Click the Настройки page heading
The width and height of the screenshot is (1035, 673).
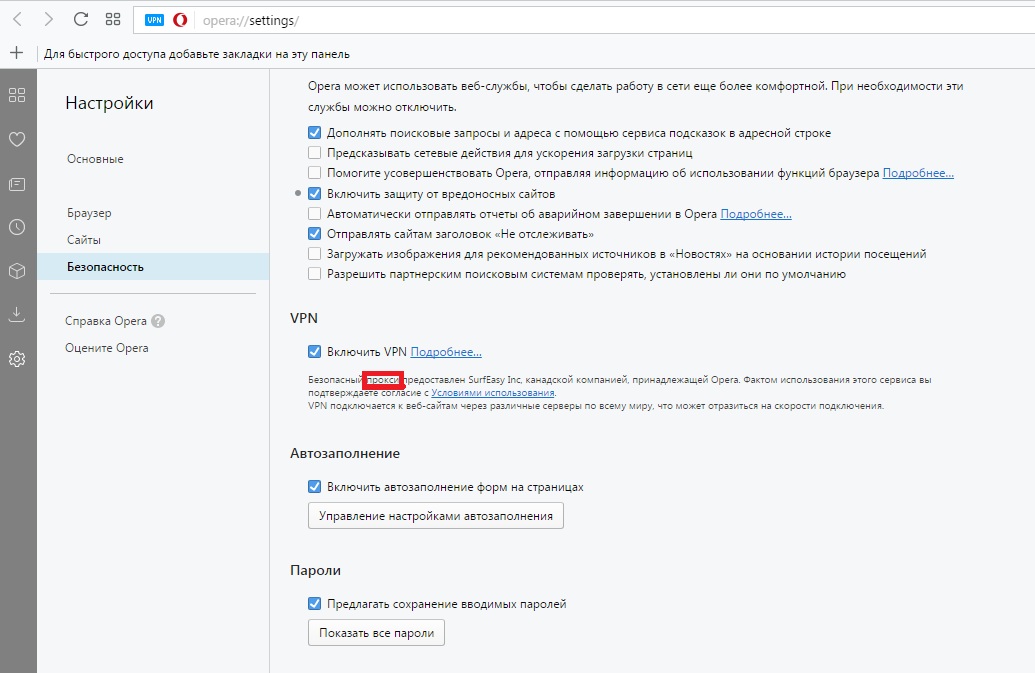(110, 103)
